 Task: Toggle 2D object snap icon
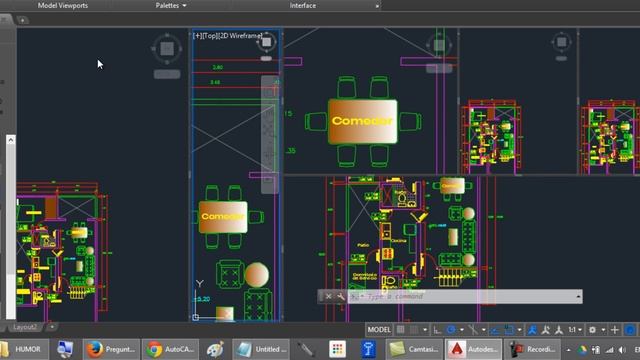[x=509, y=330]
